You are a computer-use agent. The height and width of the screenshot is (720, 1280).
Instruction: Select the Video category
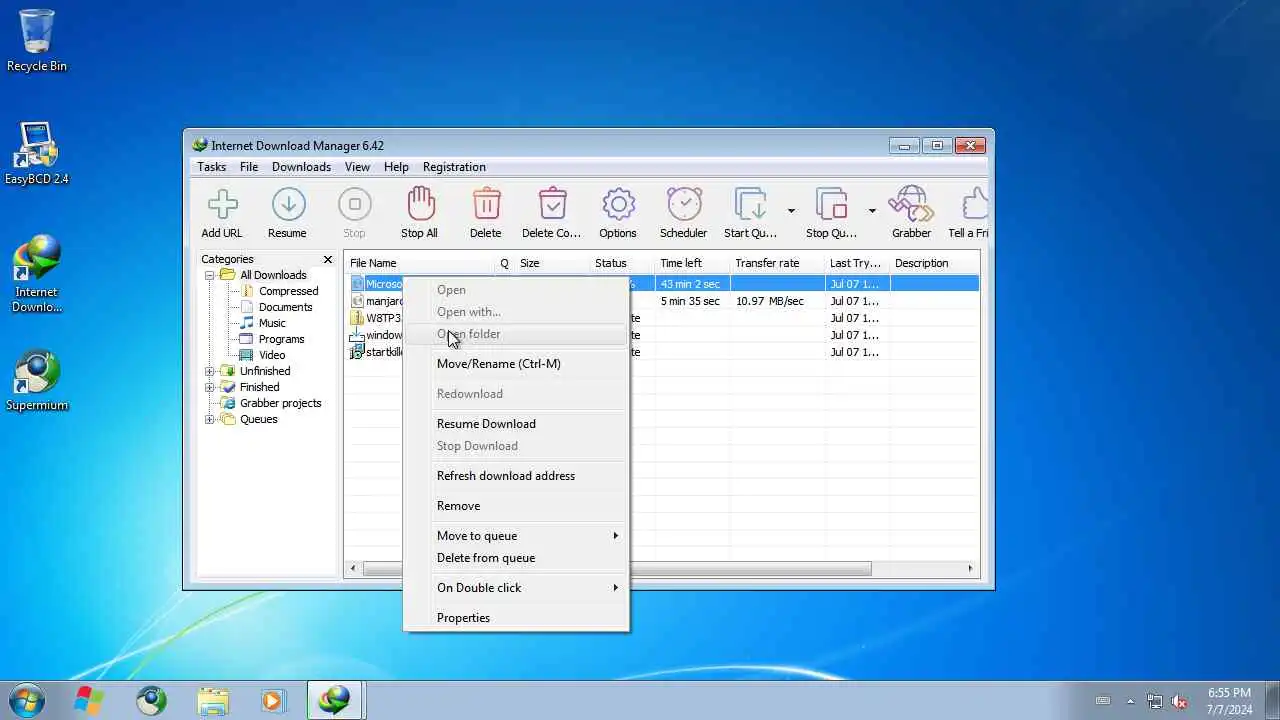coord(272,355)
